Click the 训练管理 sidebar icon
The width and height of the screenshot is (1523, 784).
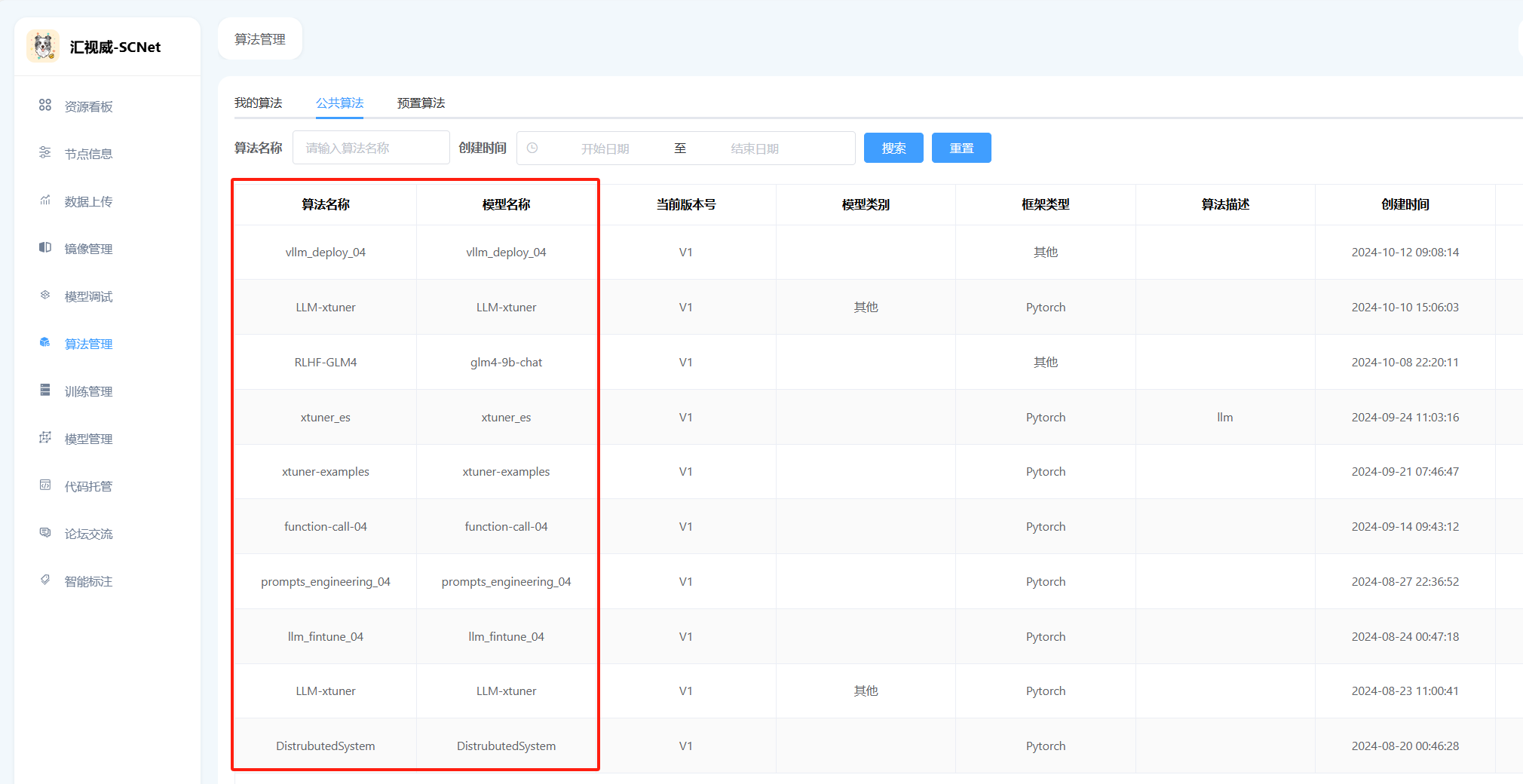[x=45, y=390]
